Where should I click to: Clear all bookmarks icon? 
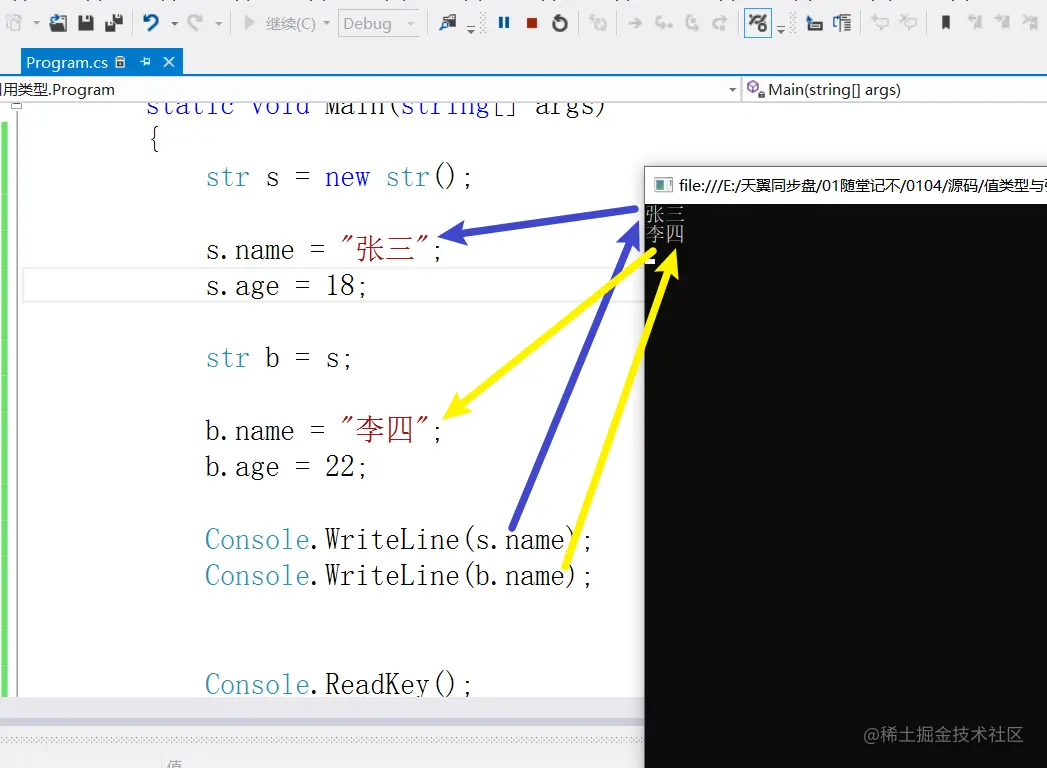click(1030, 23)
